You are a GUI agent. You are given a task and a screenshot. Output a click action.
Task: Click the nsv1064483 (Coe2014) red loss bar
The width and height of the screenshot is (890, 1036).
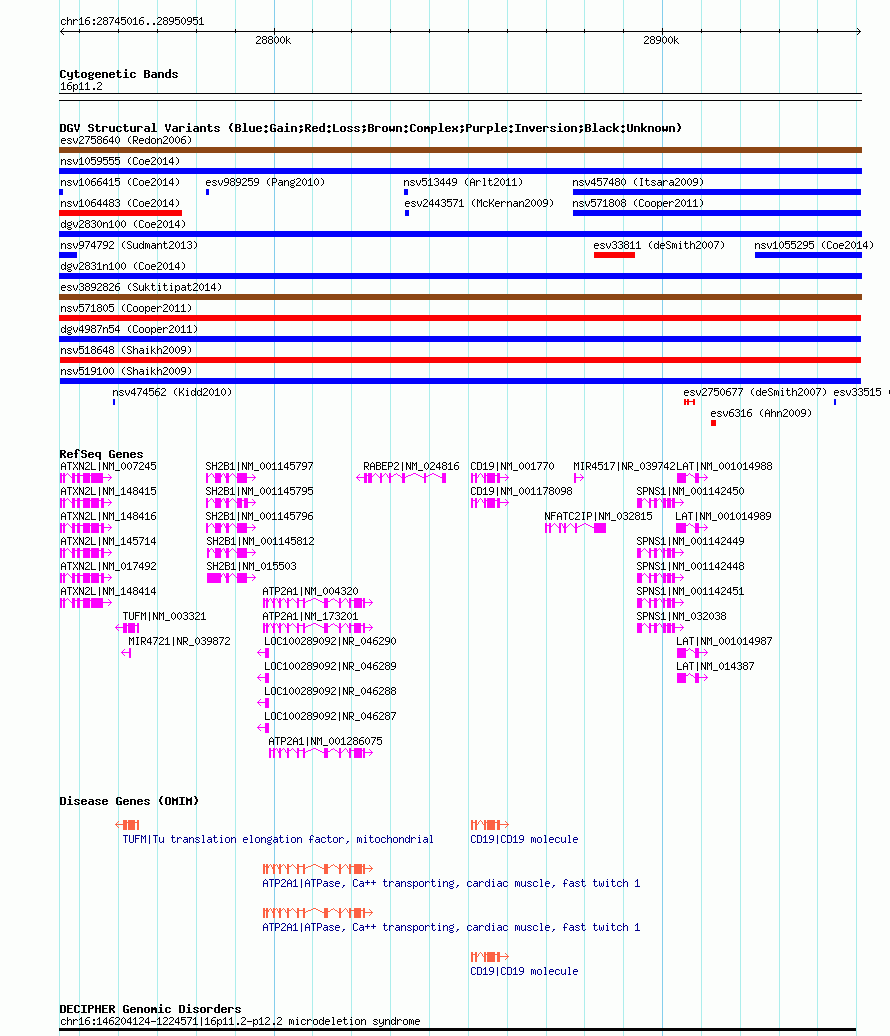pyautogui.click(x=120, y=213)
